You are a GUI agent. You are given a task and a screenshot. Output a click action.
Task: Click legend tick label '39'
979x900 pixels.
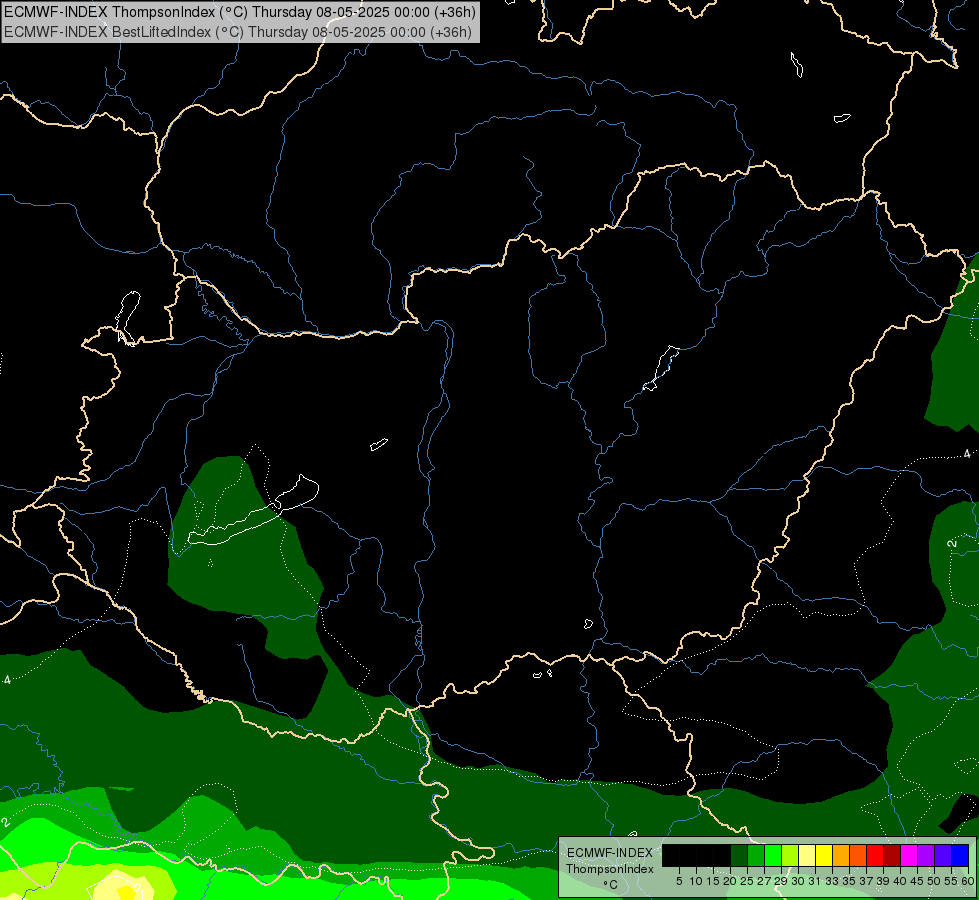tap(883, 881)
